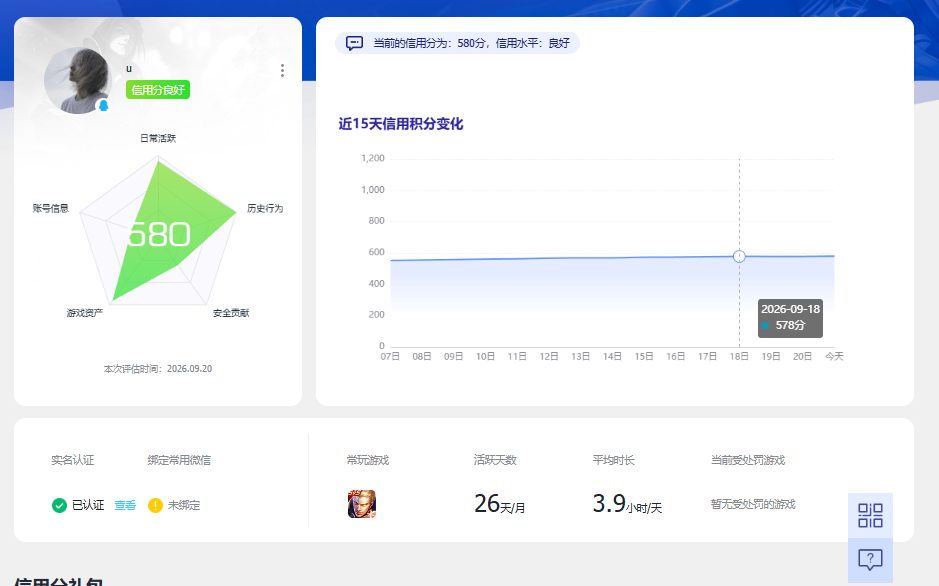Click the 平均时长 label
939x586 pixels.
[x=614, y=460]
